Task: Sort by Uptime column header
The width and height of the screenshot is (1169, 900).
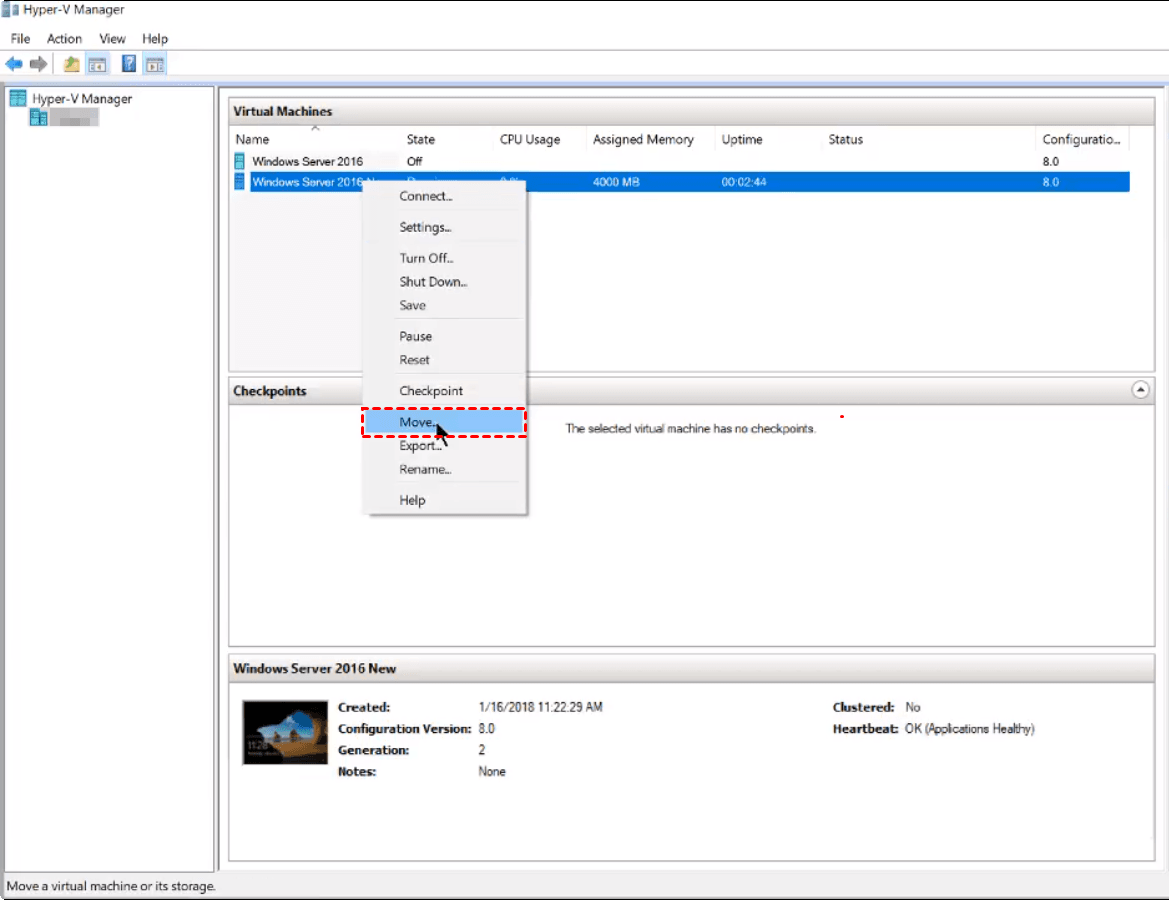Action: [x=769, y=139]
